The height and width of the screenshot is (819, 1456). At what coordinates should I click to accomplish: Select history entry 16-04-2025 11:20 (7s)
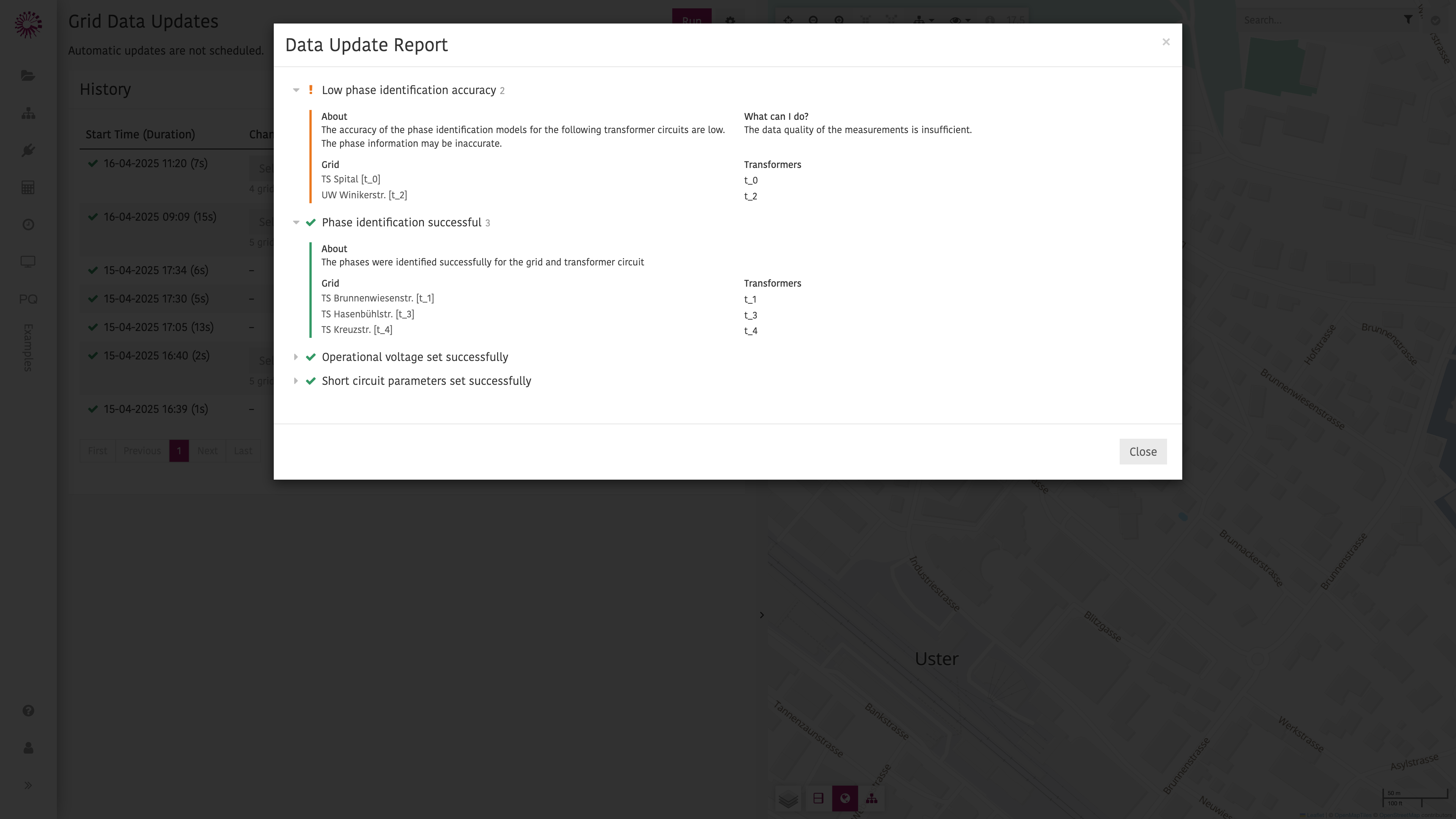155,163
